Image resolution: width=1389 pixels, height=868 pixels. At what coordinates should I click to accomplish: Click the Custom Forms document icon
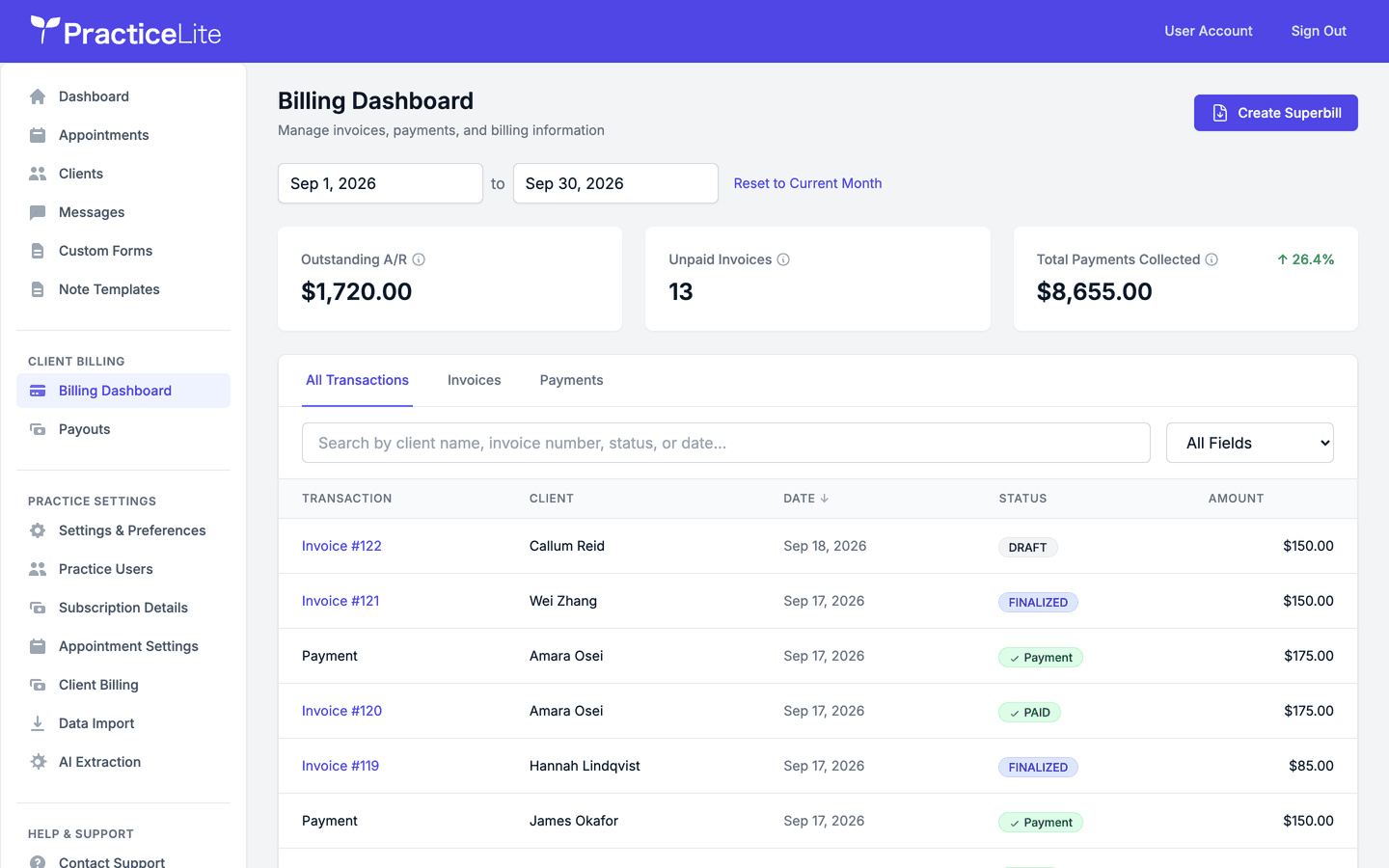38,251
